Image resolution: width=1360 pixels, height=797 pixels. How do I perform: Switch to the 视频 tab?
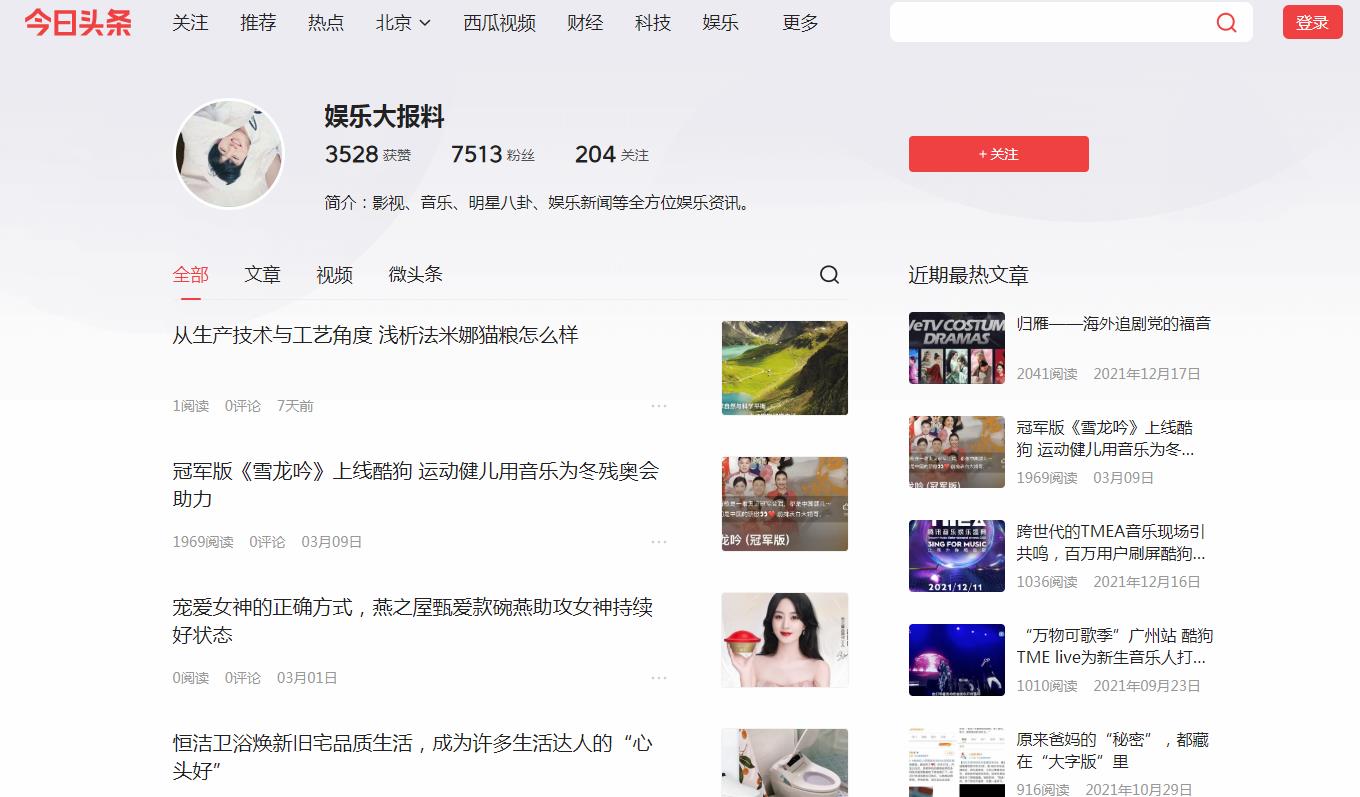click(334, 275)
